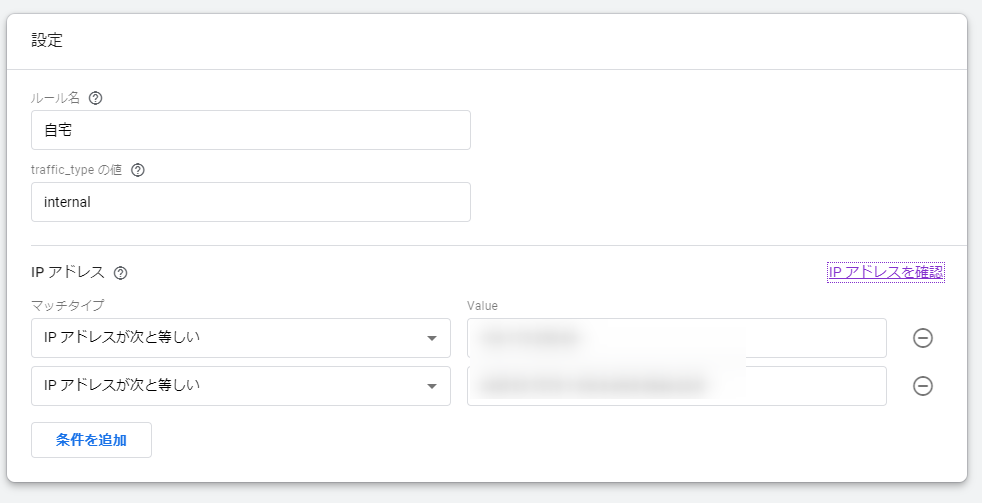Click help icon next to traffic_type の値

tap(138, 170)
